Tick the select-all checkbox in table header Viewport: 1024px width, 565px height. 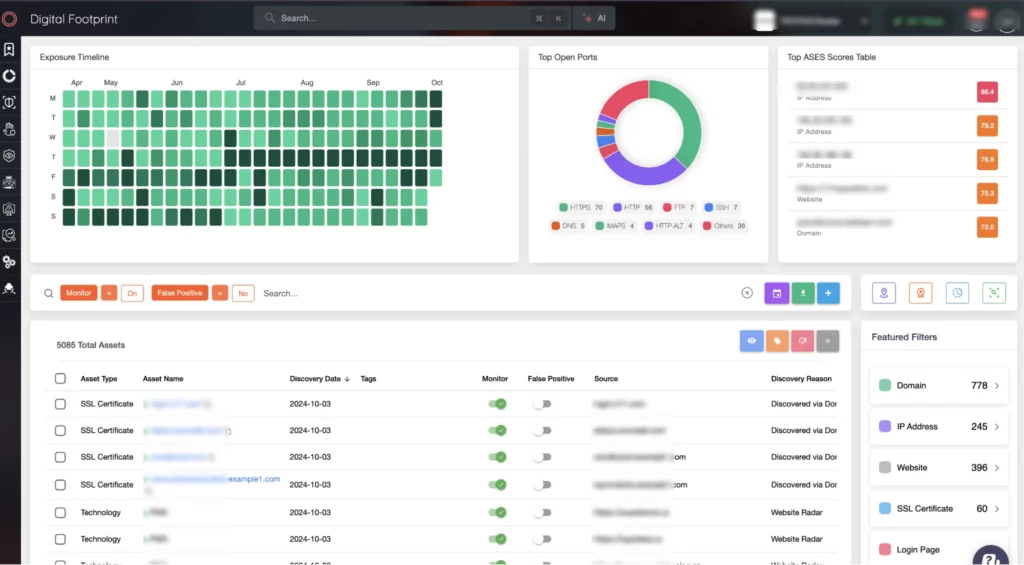click(x=60, y=379)
